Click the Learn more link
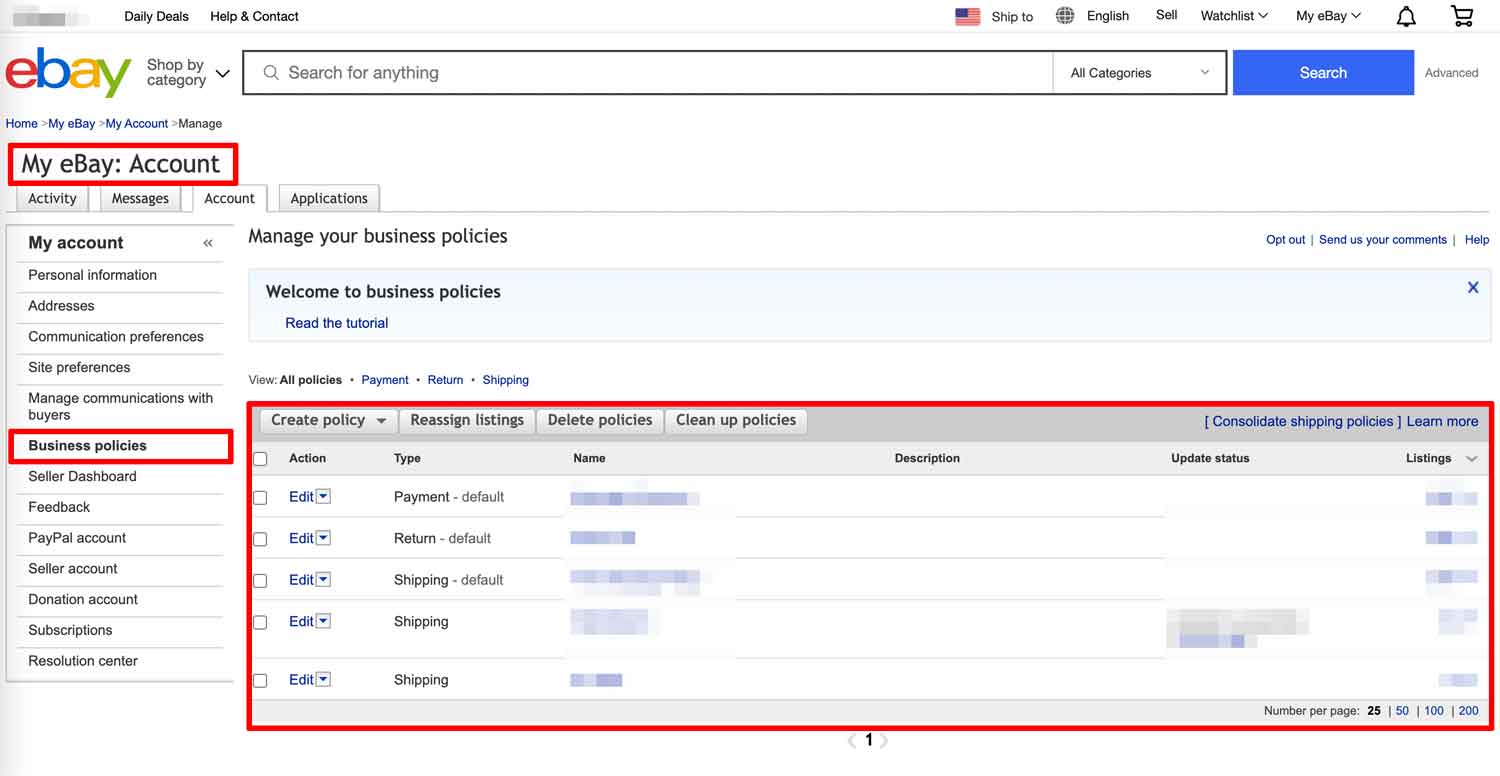The width and height of the screenshot is (1500, 776). pyautogui.click(x=1442, y=422)
